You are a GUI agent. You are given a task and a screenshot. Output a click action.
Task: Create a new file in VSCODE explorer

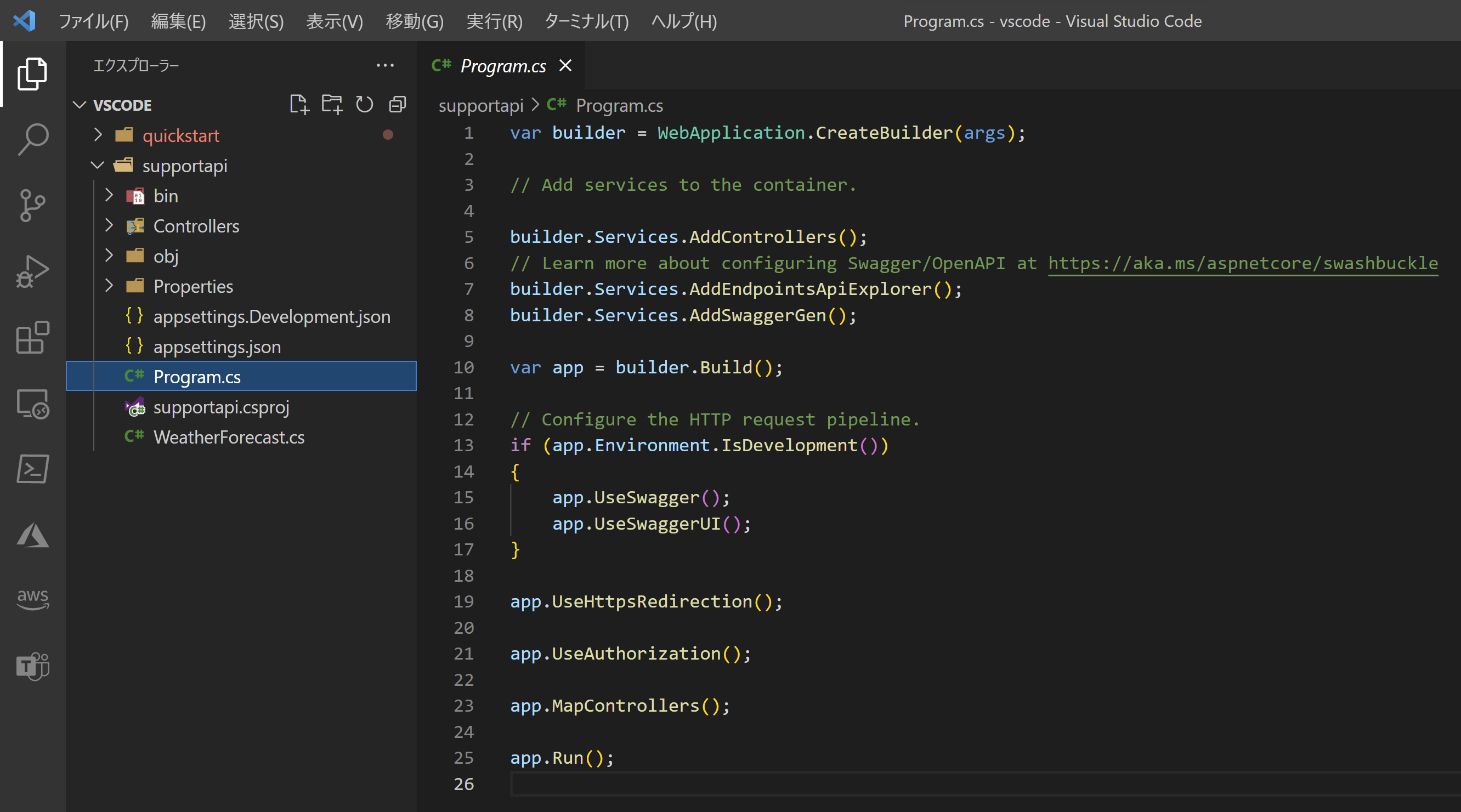tap(299, 105)
